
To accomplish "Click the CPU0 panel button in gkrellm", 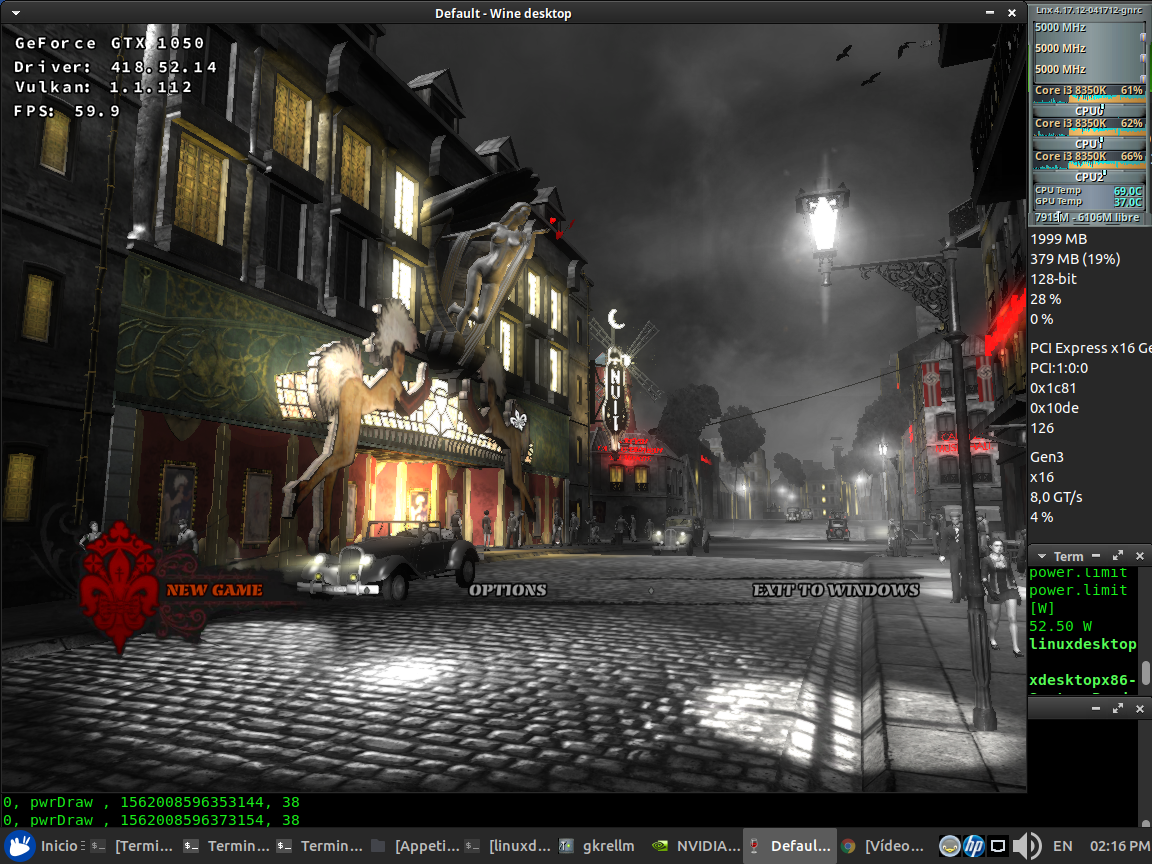I will (1090, 111).
